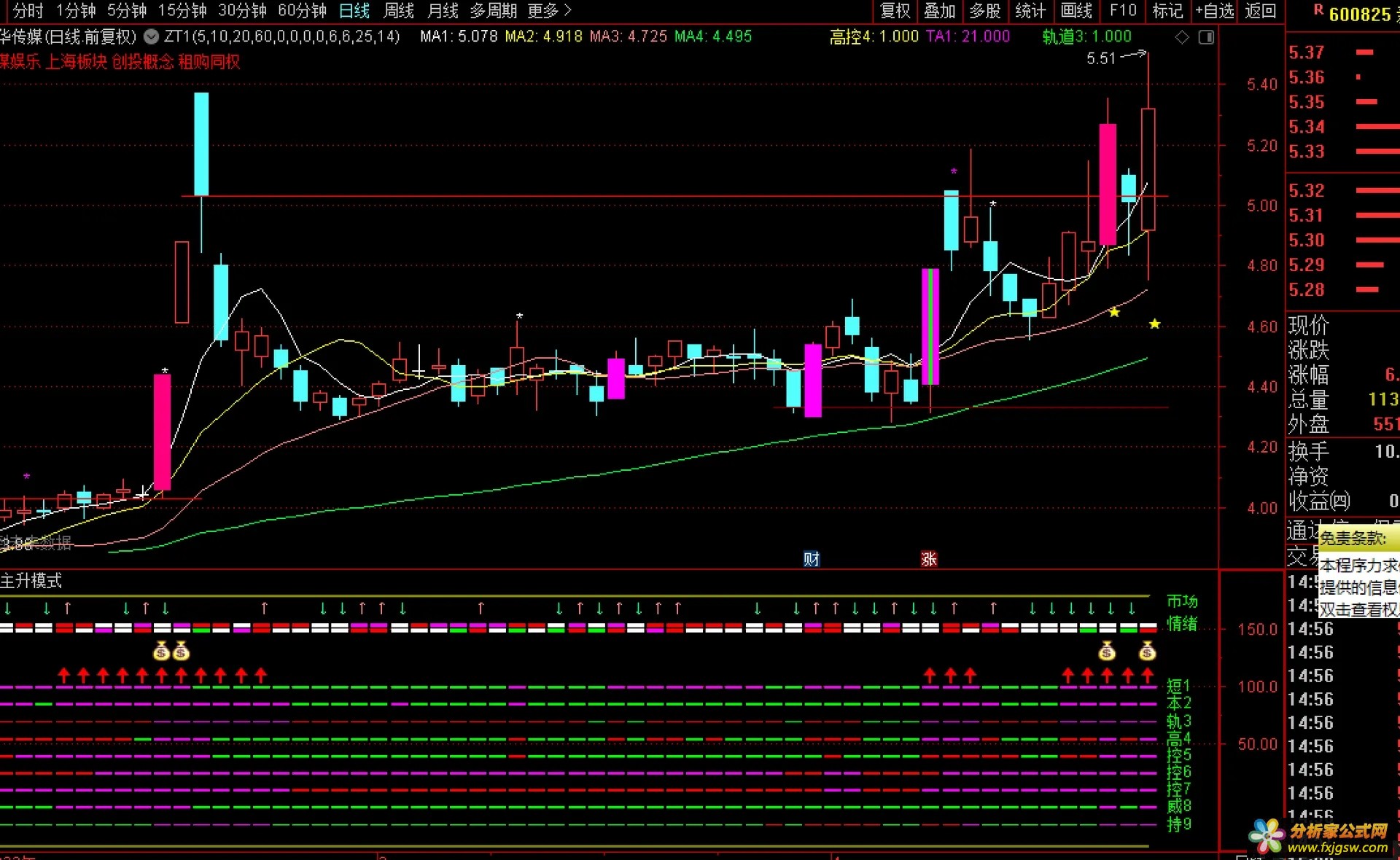Click the tall cyan candle at chart top left
Image resolution: width=1400 pixels, height=860 pixels.
[201, 144]
